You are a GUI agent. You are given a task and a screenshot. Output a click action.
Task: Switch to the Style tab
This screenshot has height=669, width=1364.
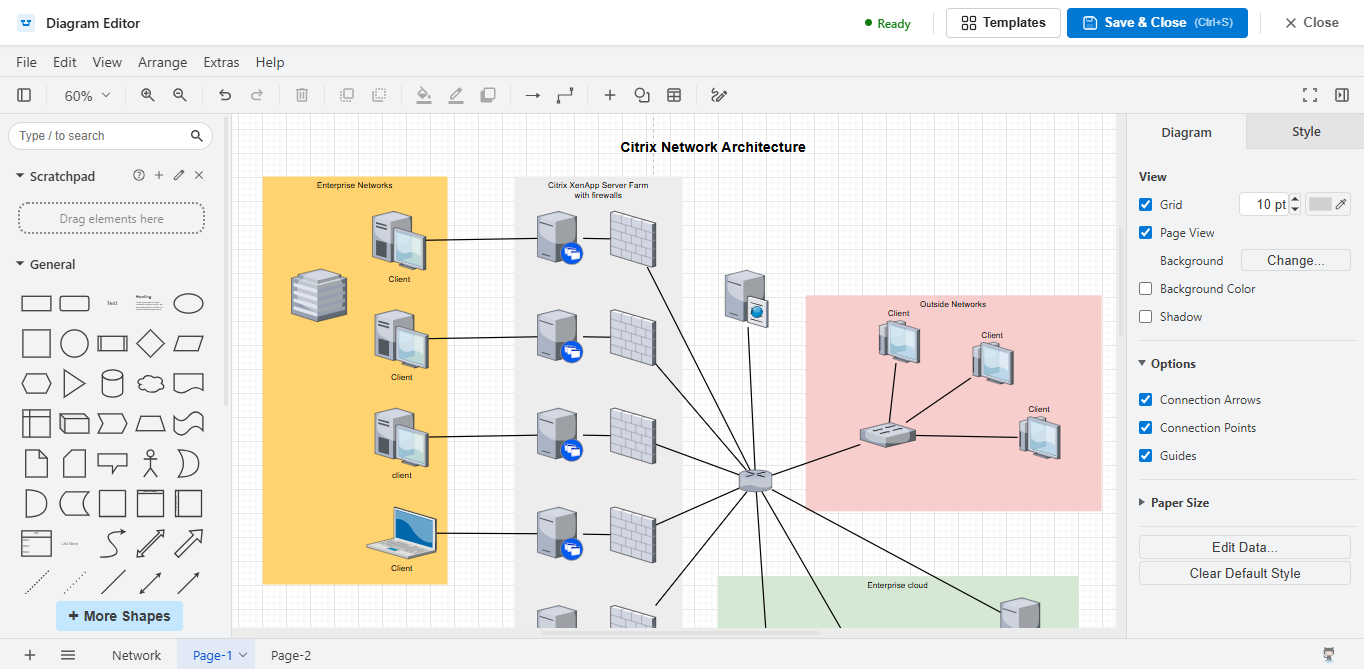1305,132
